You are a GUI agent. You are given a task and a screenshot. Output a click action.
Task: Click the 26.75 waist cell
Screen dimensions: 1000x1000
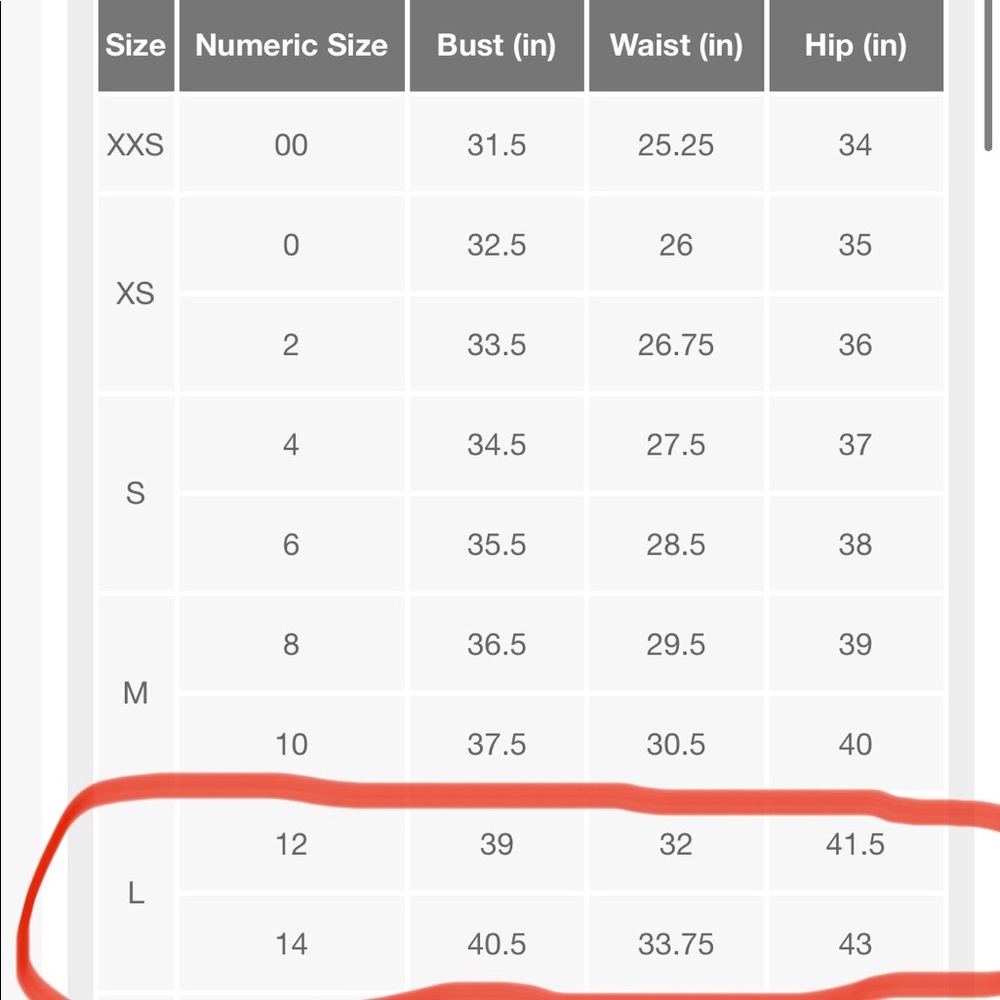tap(676, 344)
